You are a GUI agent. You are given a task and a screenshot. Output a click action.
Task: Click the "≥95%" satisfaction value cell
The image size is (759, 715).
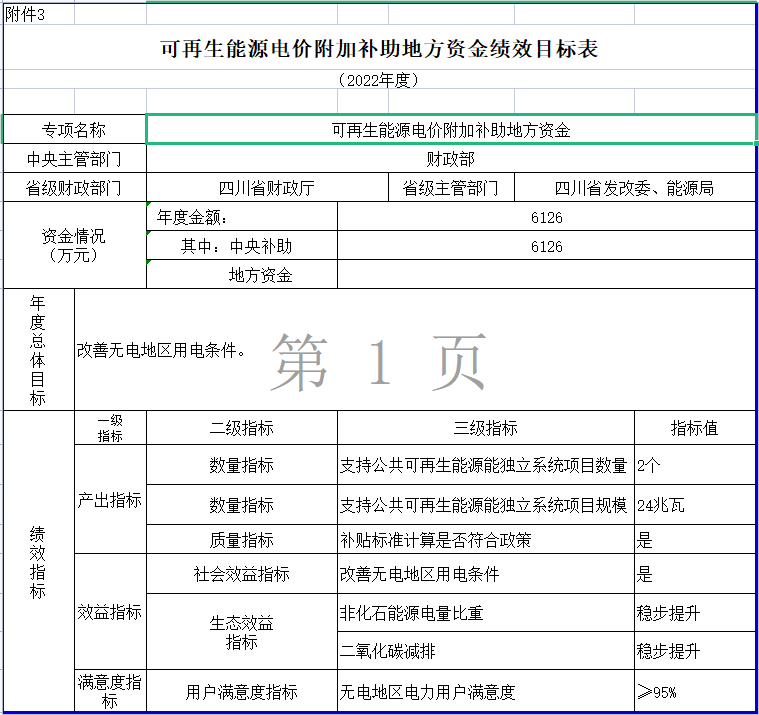coord(694,691)
